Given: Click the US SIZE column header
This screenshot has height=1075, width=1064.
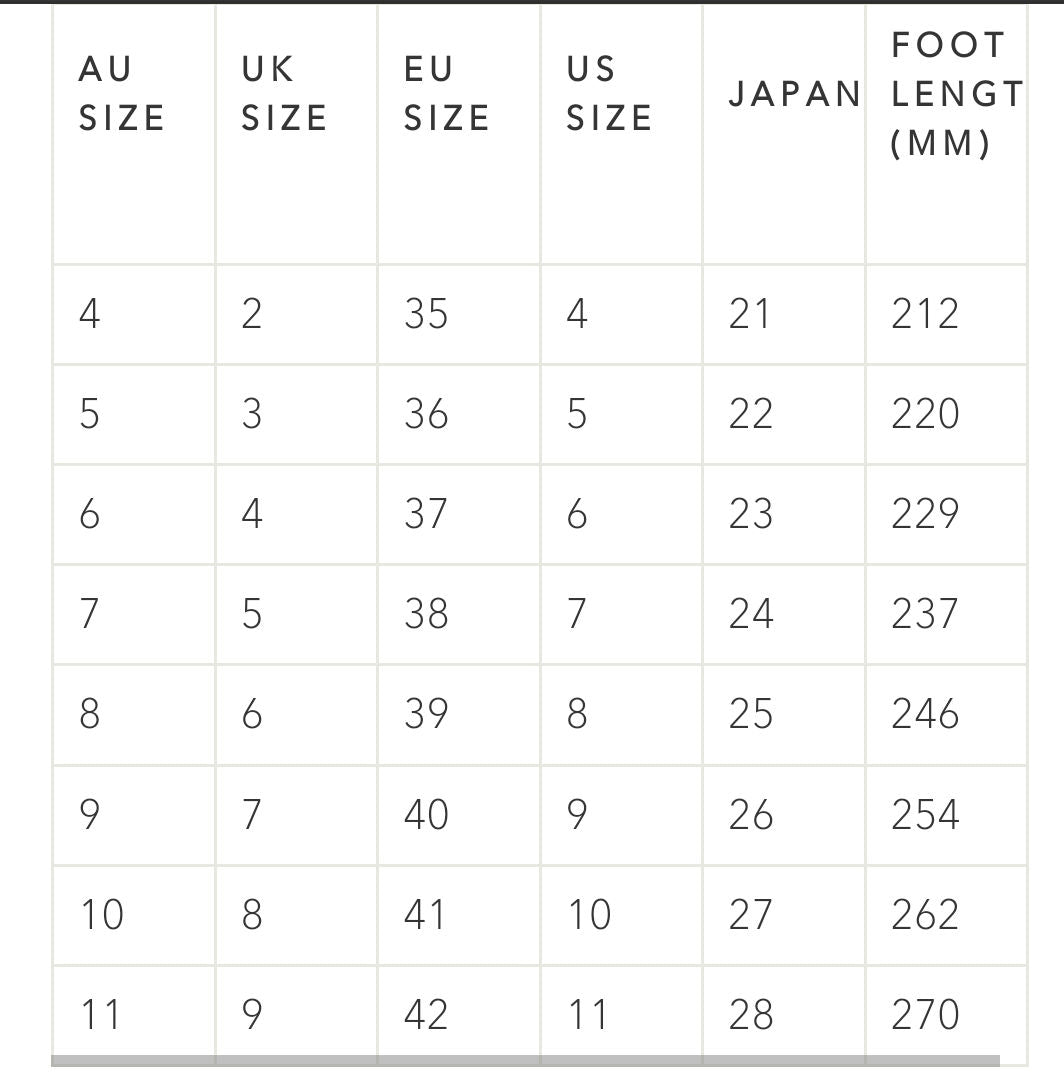Looking at the screenshot, I should (x=609, y=94).
